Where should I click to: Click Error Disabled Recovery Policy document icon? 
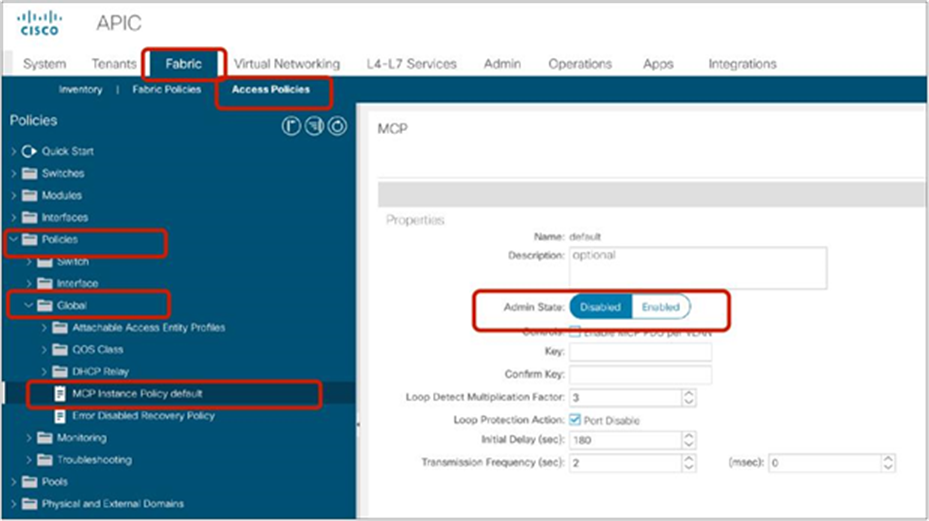coord(59,416)
